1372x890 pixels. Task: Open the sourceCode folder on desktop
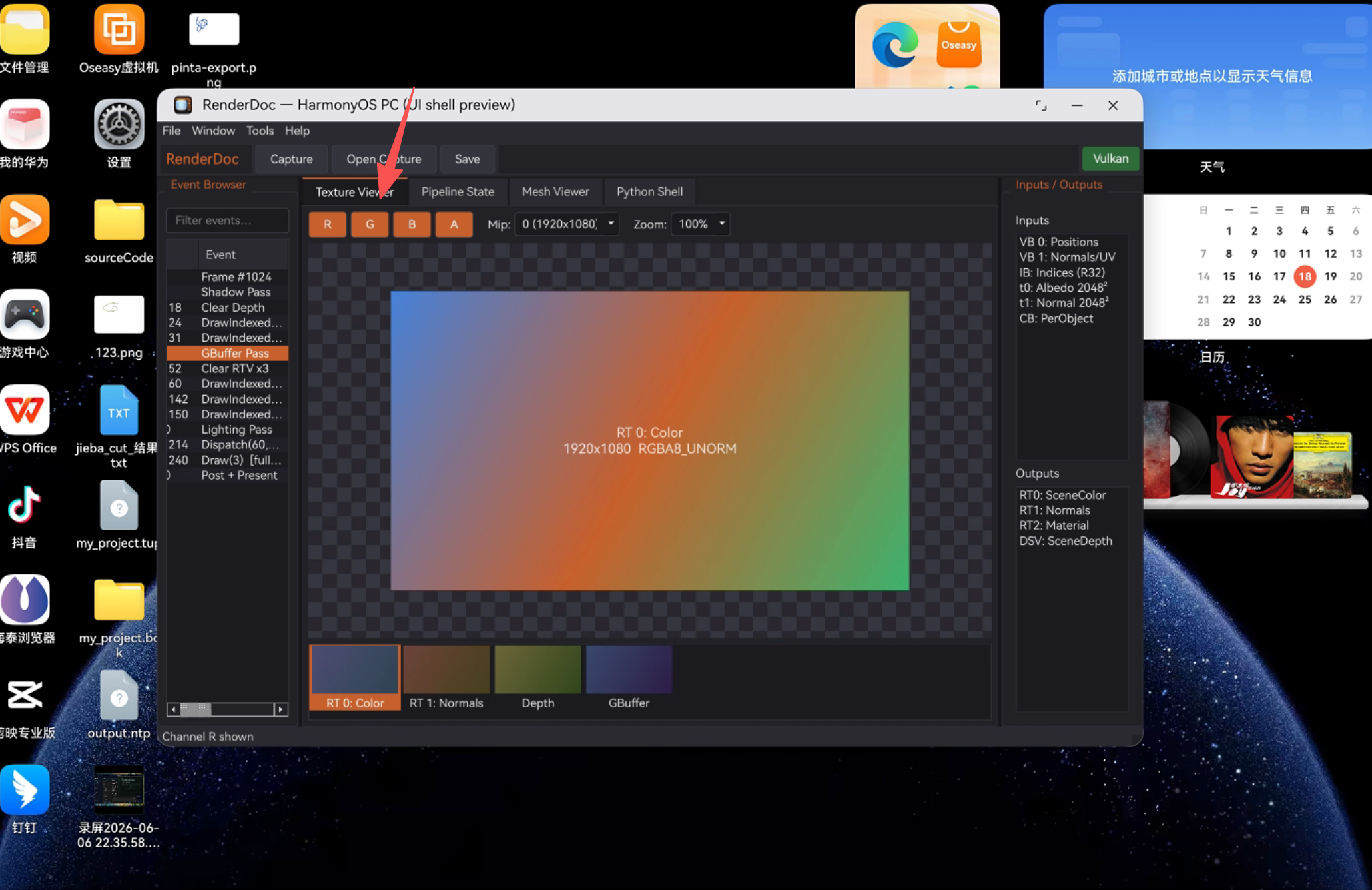119,220
